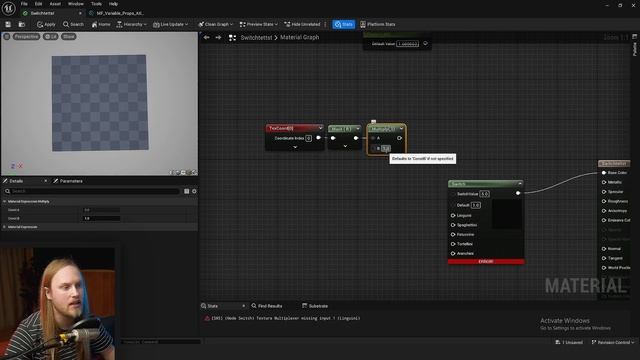The height and width of the screenshot is (360, 640).
Task: Open the Lit view mode dropdown
Action: (51, 37)
